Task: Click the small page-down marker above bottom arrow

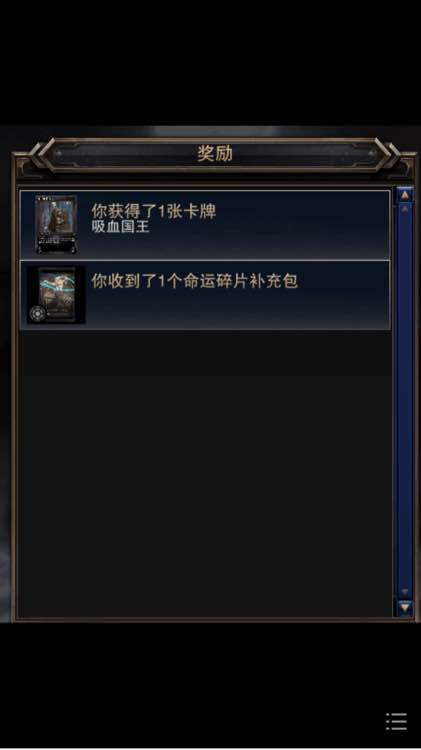Action: (x=405, y=592)
